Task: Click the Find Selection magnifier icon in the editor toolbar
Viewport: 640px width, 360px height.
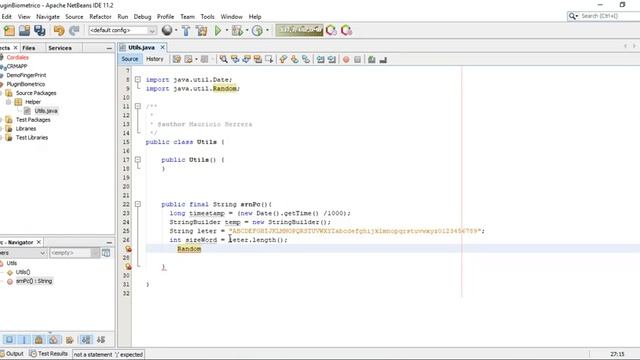Action: pyautogui.click(x=224, y=60)
